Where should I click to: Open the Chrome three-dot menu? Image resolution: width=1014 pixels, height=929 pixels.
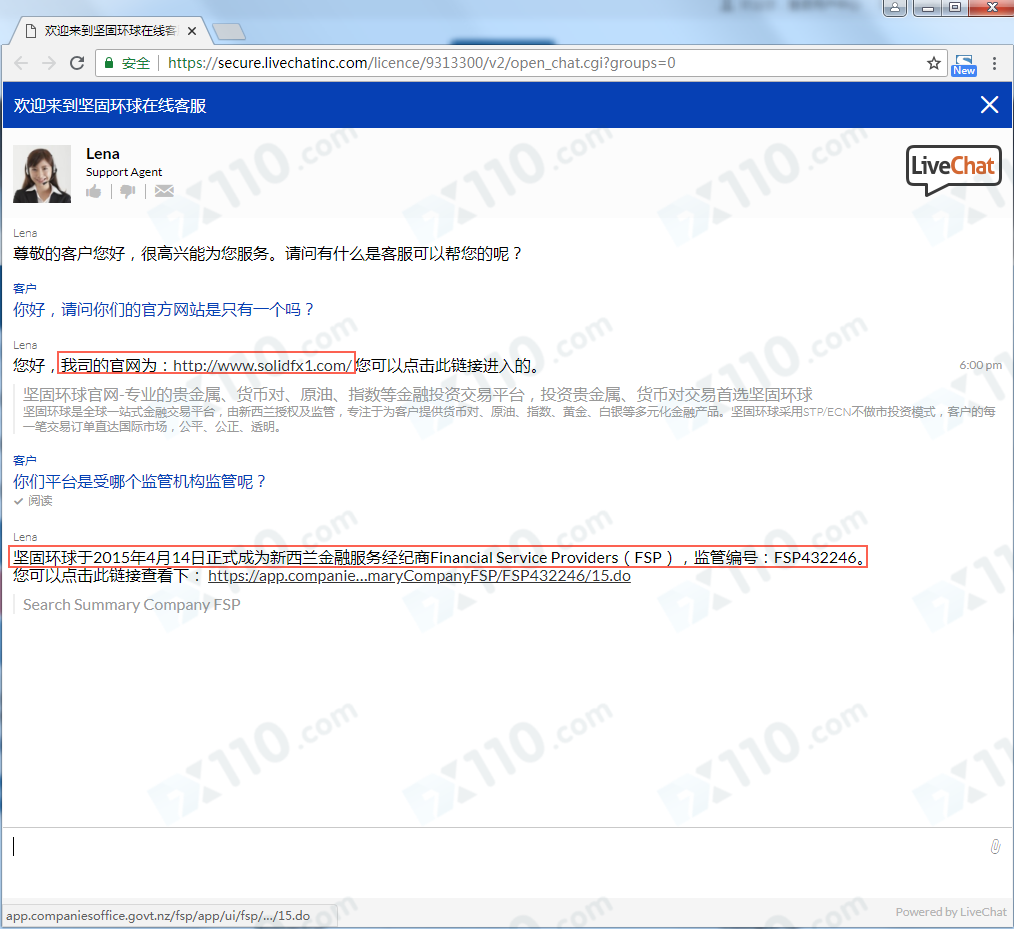(x=994, y=63)
